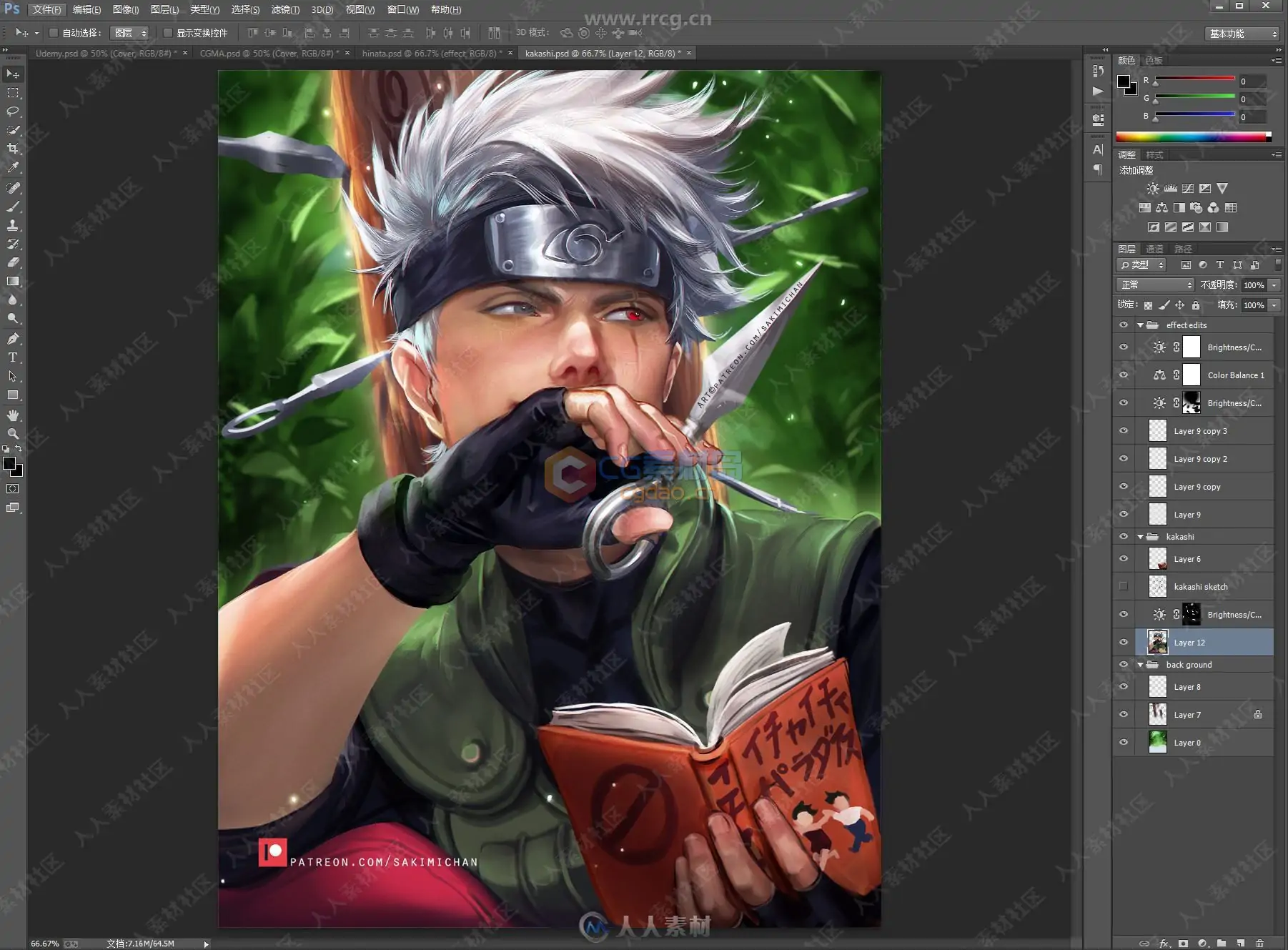The image size is (1288, 950).
Task: Select the Layer 12 thumbnail
Action: (1157, 643)
